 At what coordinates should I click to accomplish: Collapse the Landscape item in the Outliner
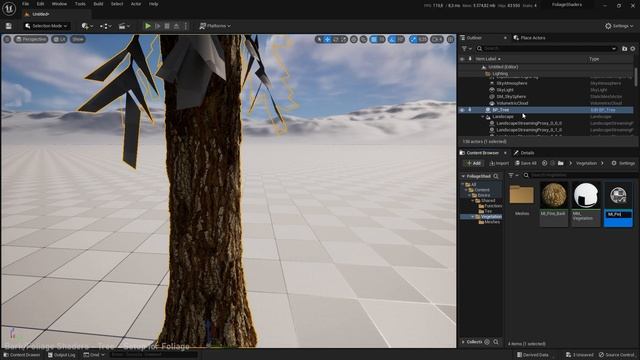coord(482,117)
